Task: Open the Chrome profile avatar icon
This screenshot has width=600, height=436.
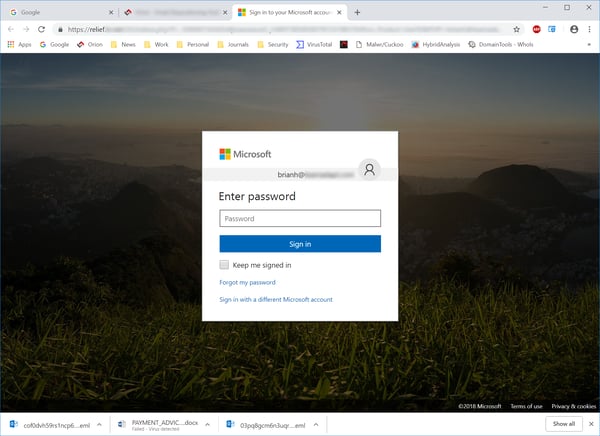Action: click(574, 29)
